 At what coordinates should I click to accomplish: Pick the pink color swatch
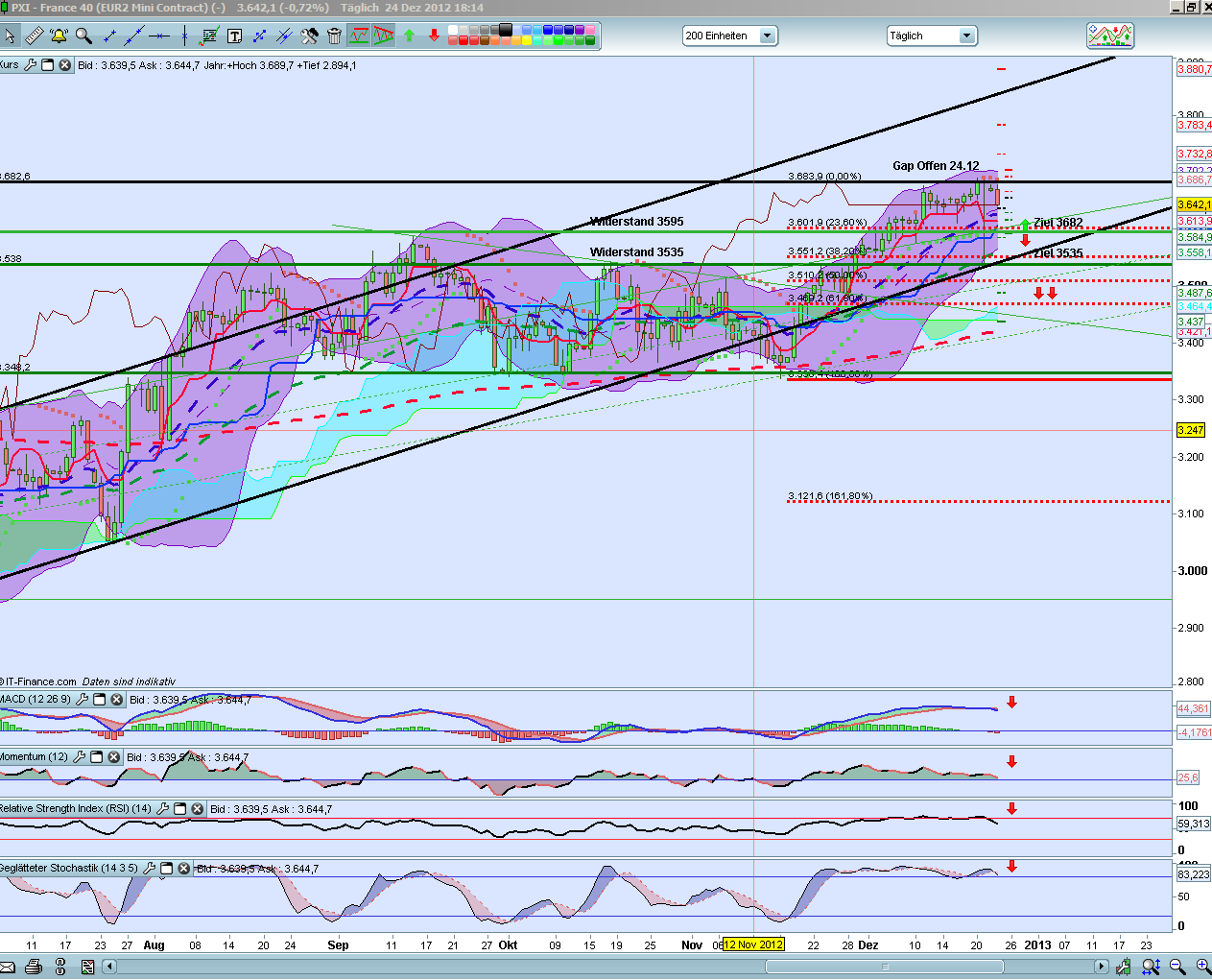pos(591,30)
